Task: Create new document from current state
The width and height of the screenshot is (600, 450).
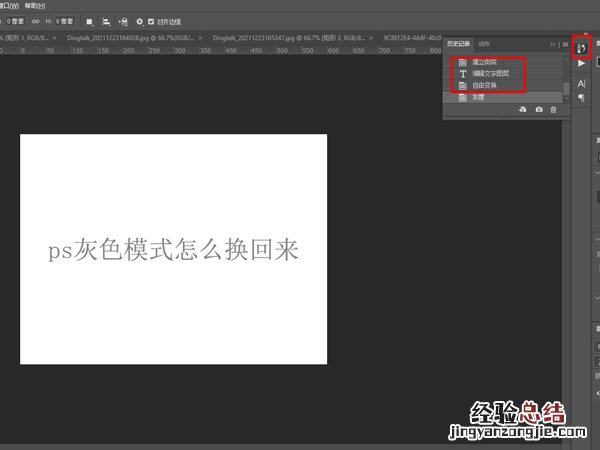Action: pyautogui.click(x=522, y=109)
